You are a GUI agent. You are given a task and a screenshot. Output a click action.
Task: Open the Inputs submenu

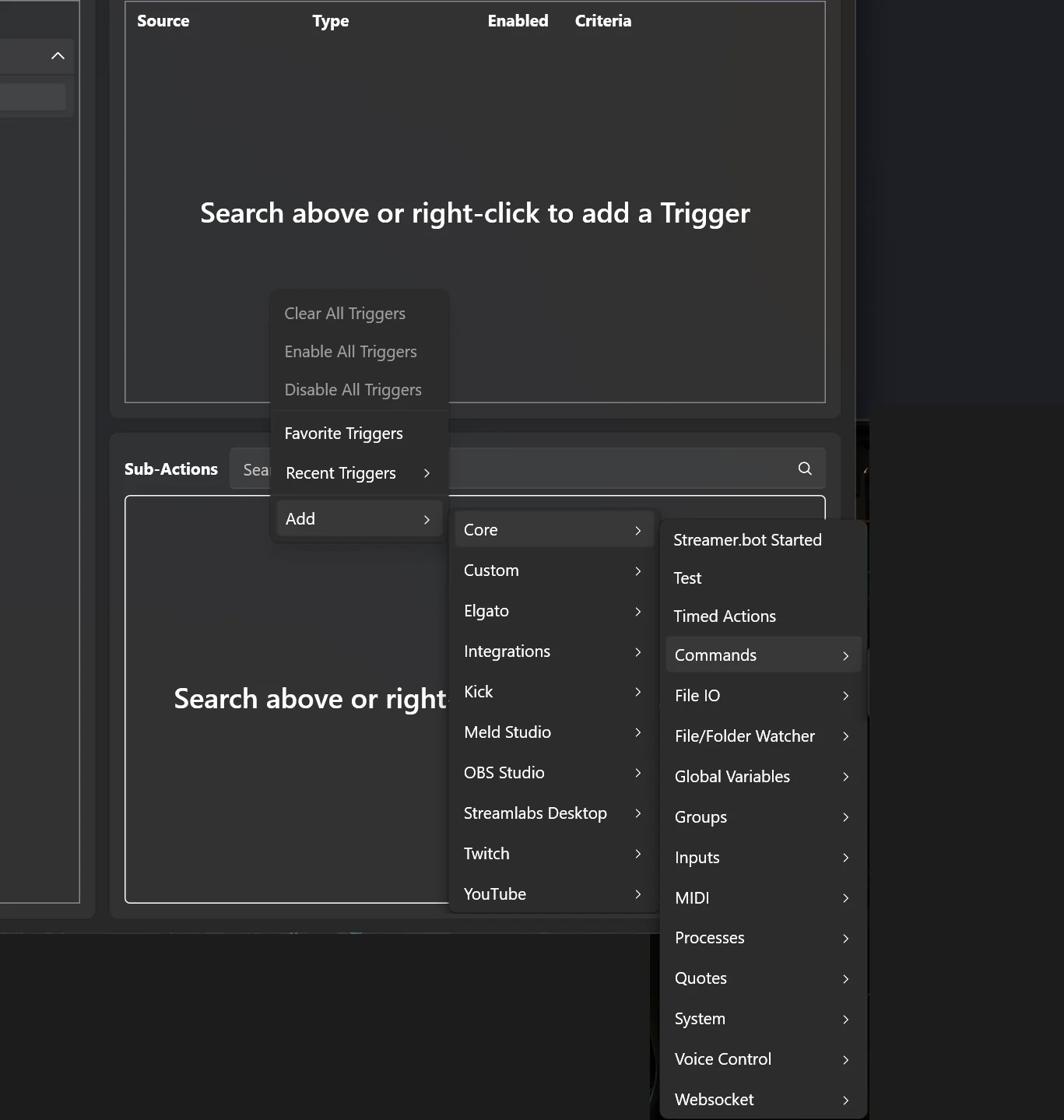763,858
